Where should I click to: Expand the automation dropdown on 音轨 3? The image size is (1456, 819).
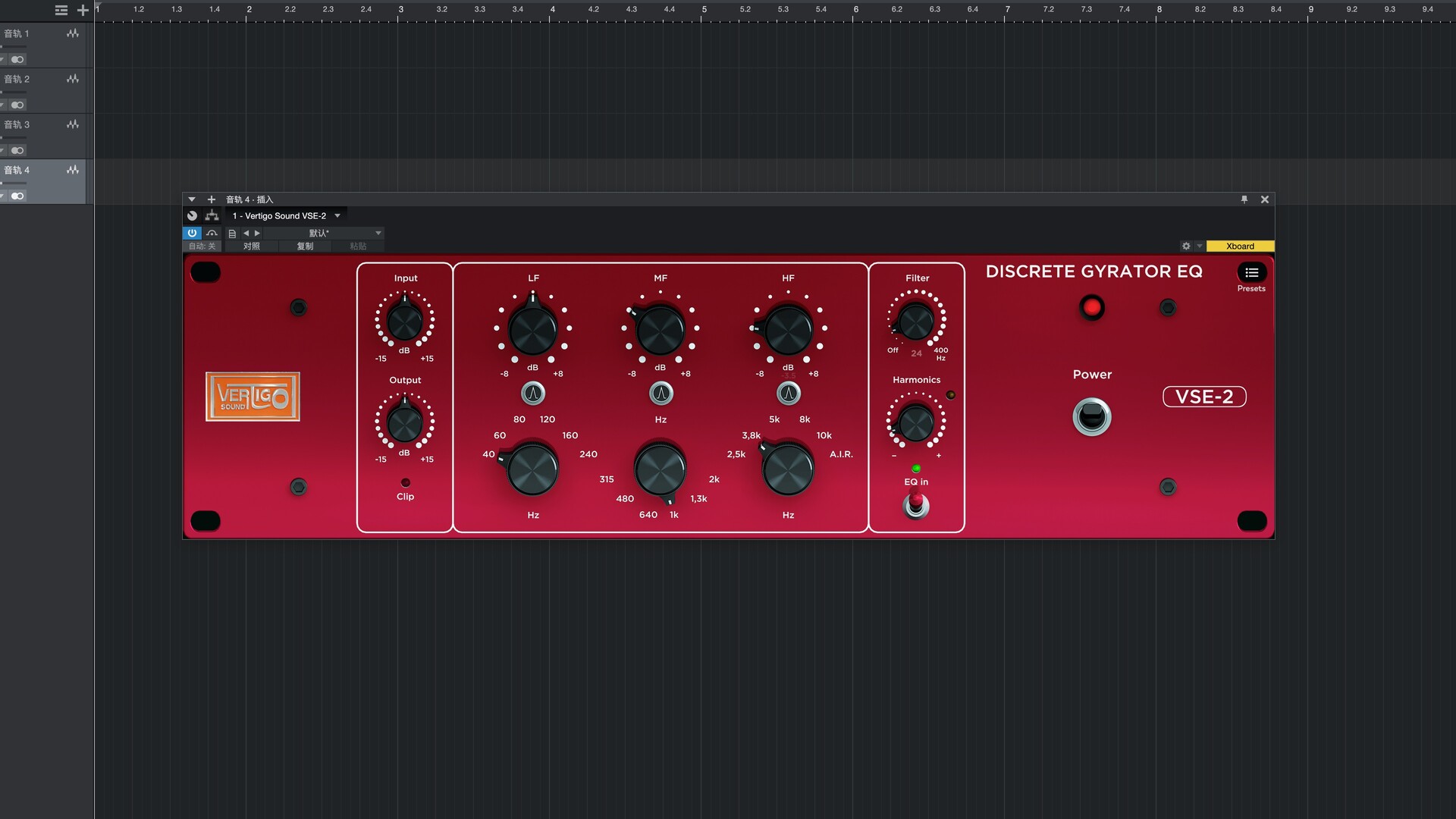click(x=2, y=150)
